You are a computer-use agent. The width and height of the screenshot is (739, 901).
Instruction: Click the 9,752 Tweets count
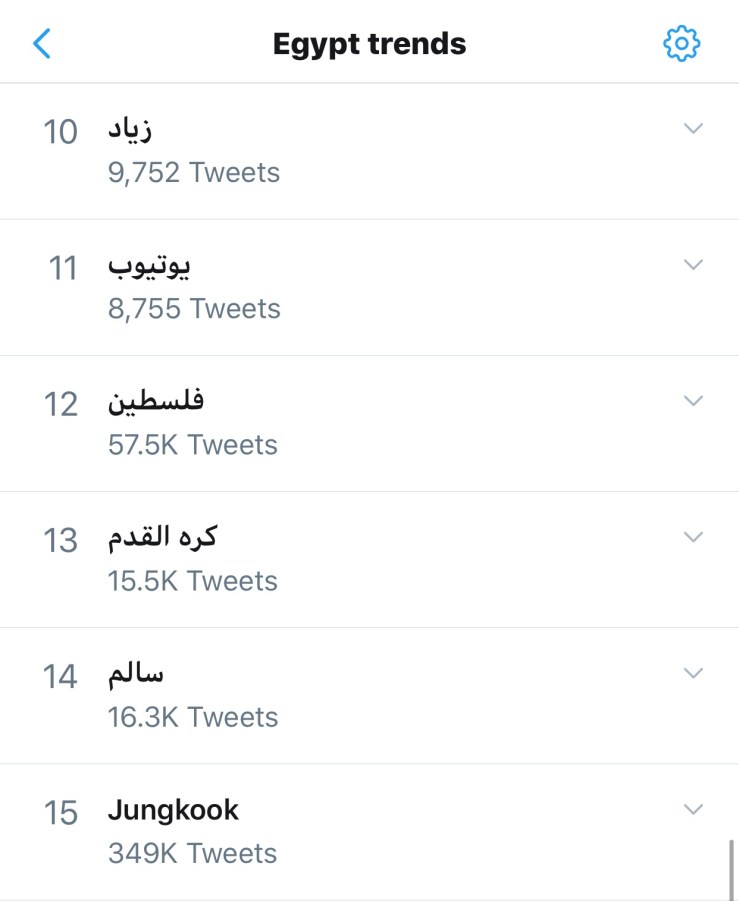(194, 173)
